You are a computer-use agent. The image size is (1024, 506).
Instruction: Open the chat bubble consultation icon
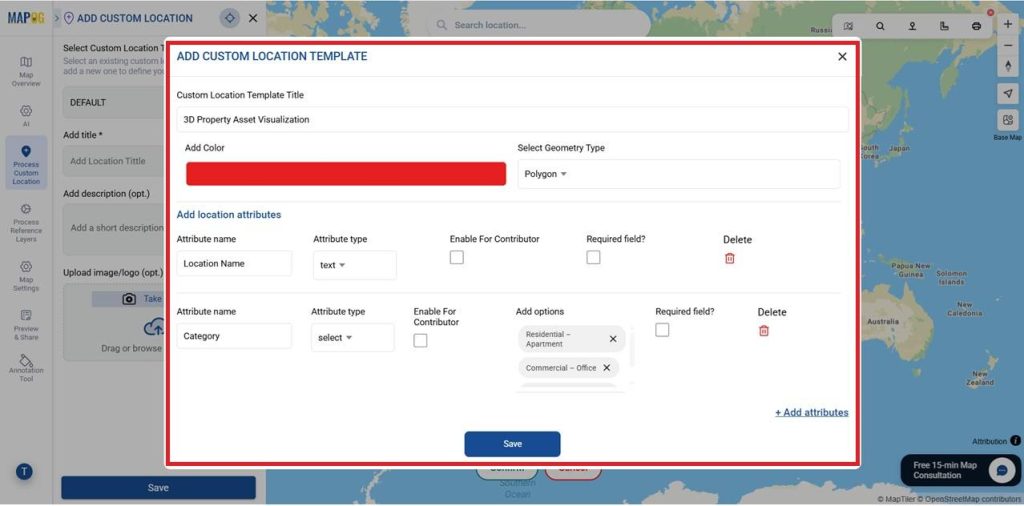click(1000, 470)
